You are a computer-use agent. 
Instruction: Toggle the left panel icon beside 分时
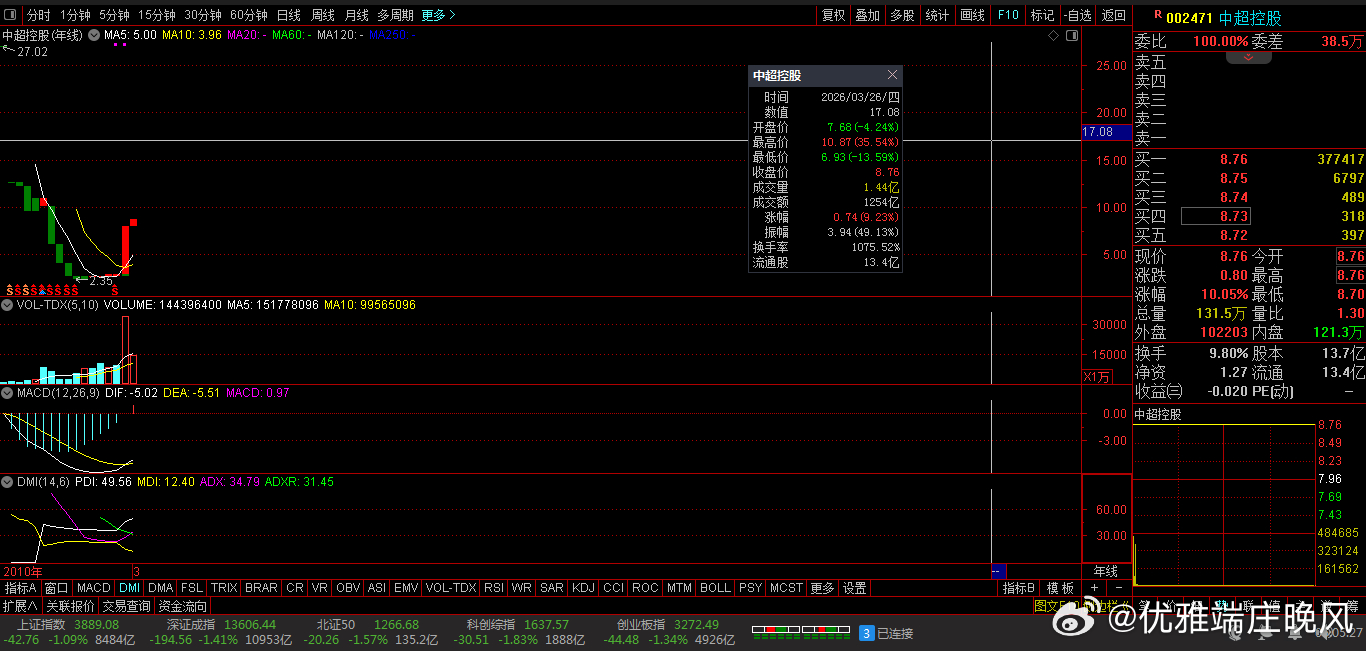click(x=11, y=14)
